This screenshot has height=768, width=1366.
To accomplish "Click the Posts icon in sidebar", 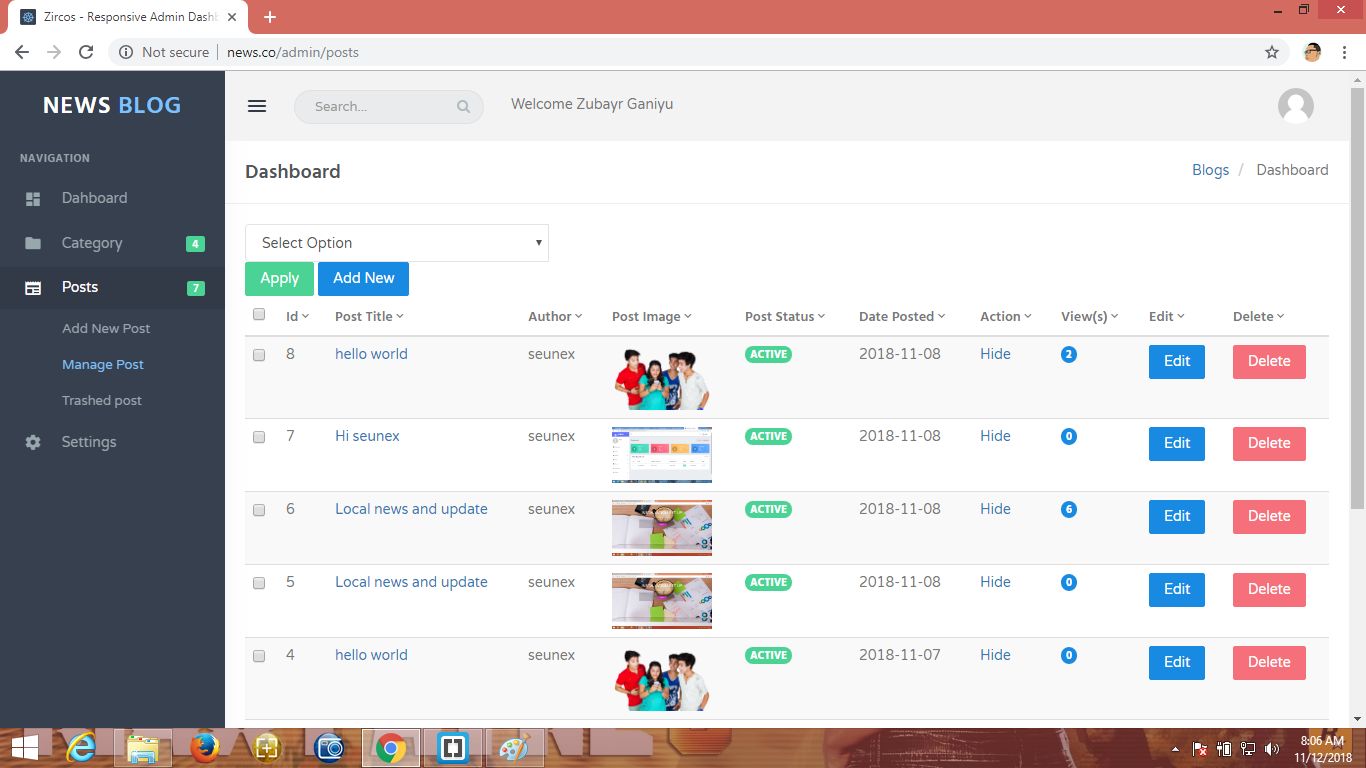I will (33, 288).
